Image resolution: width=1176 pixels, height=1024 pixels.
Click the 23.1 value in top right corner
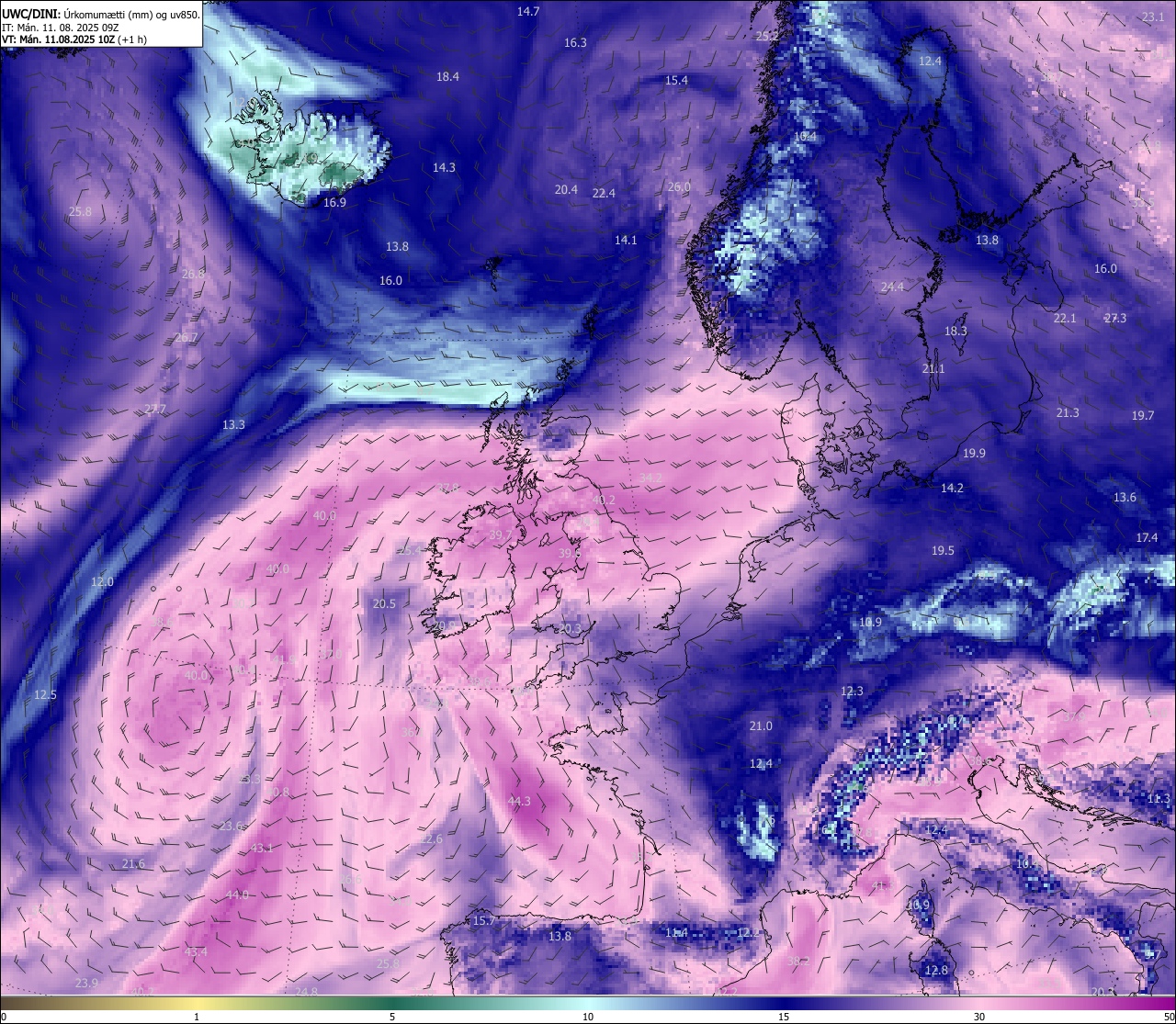(1153, 17)
